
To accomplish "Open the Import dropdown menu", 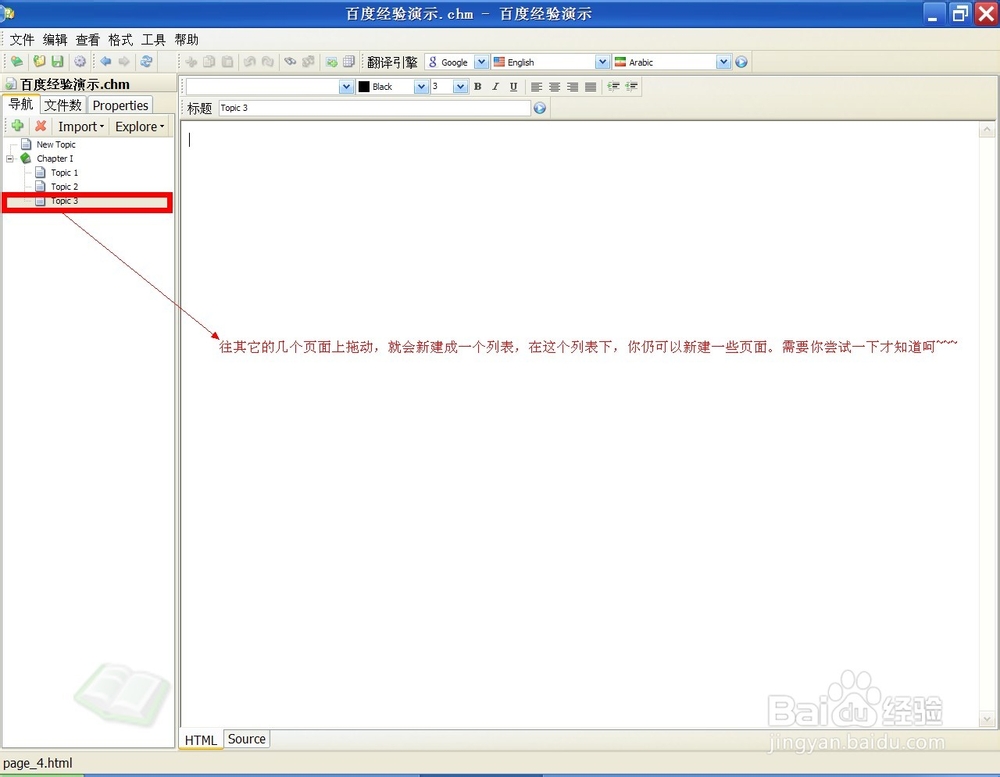I will pyautogui.click(x=81, y=126).
